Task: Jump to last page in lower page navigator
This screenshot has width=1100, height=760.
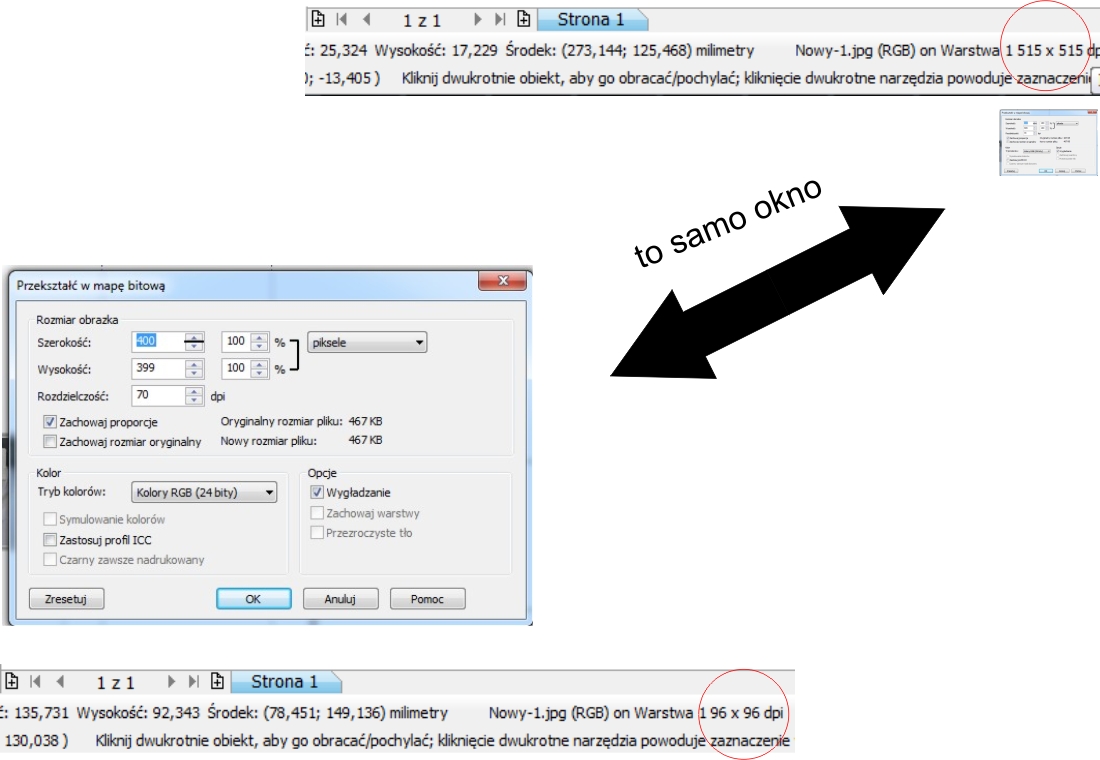Action: 193,682
